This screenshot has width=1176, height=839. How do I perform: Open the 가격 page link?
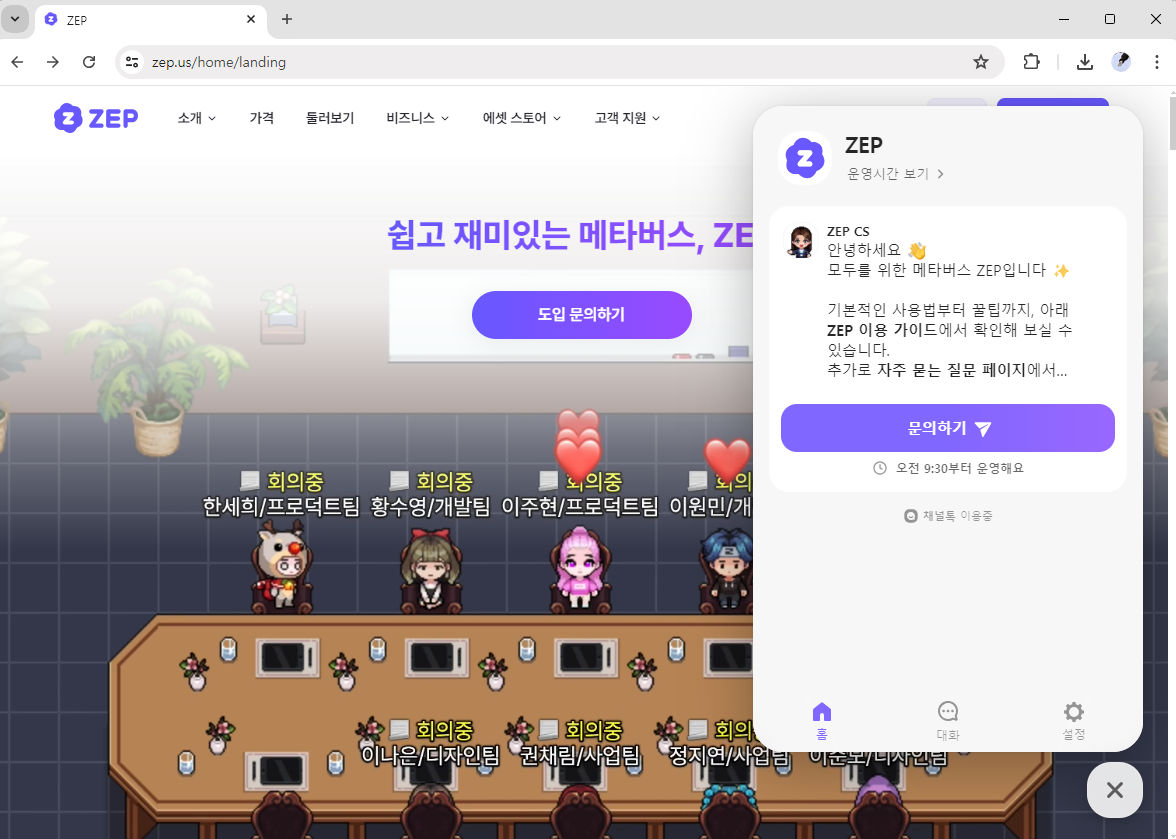pos(262,118)
